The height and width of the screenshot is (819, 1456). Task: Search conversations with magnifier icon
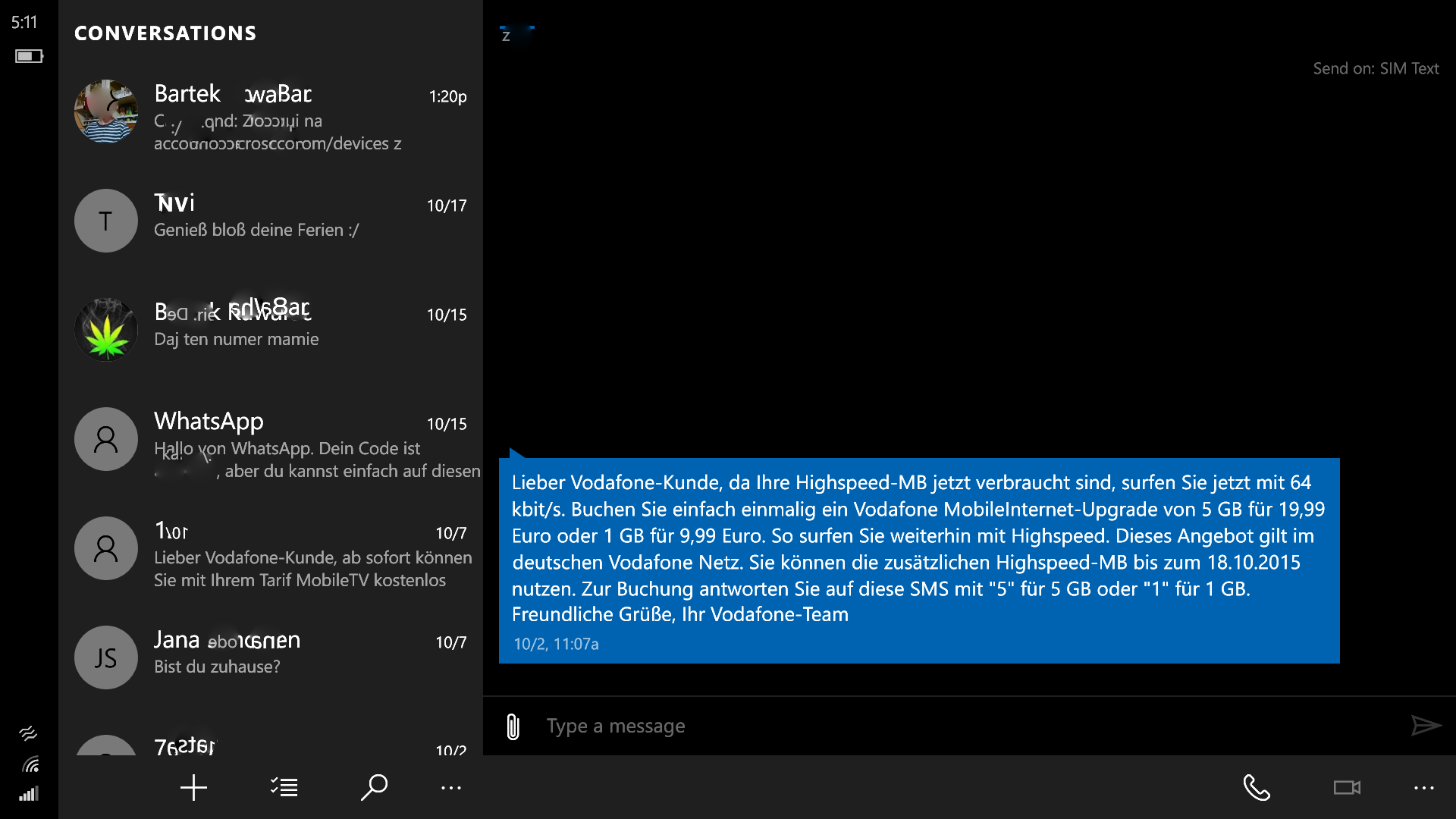[x=374, y=787]
